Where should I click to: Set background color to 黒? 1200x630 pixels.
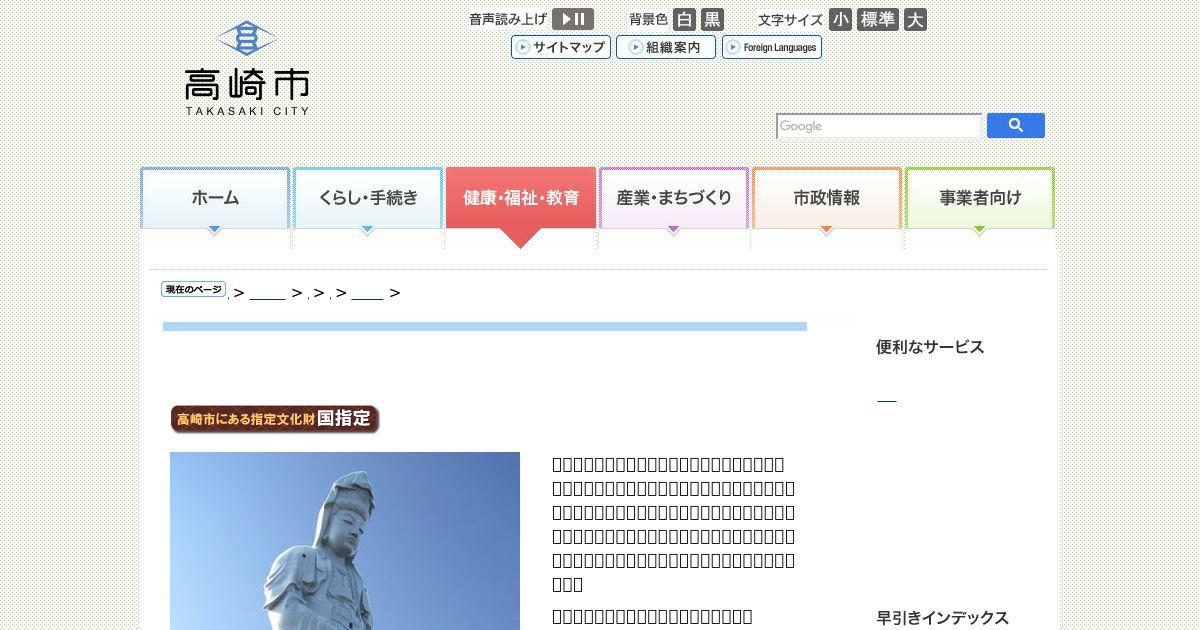coord(712,19)
